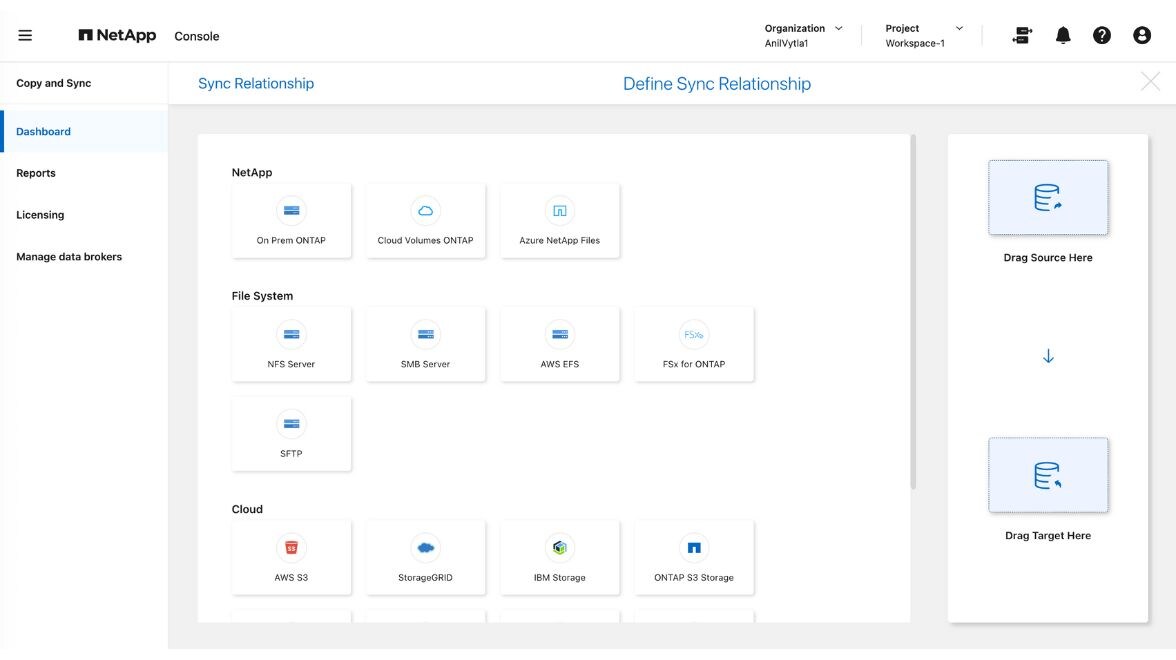Choose the Cloud Volumes ONTAP tile
This screenshot has width=1176, height=660.
[x=425, y=220]
